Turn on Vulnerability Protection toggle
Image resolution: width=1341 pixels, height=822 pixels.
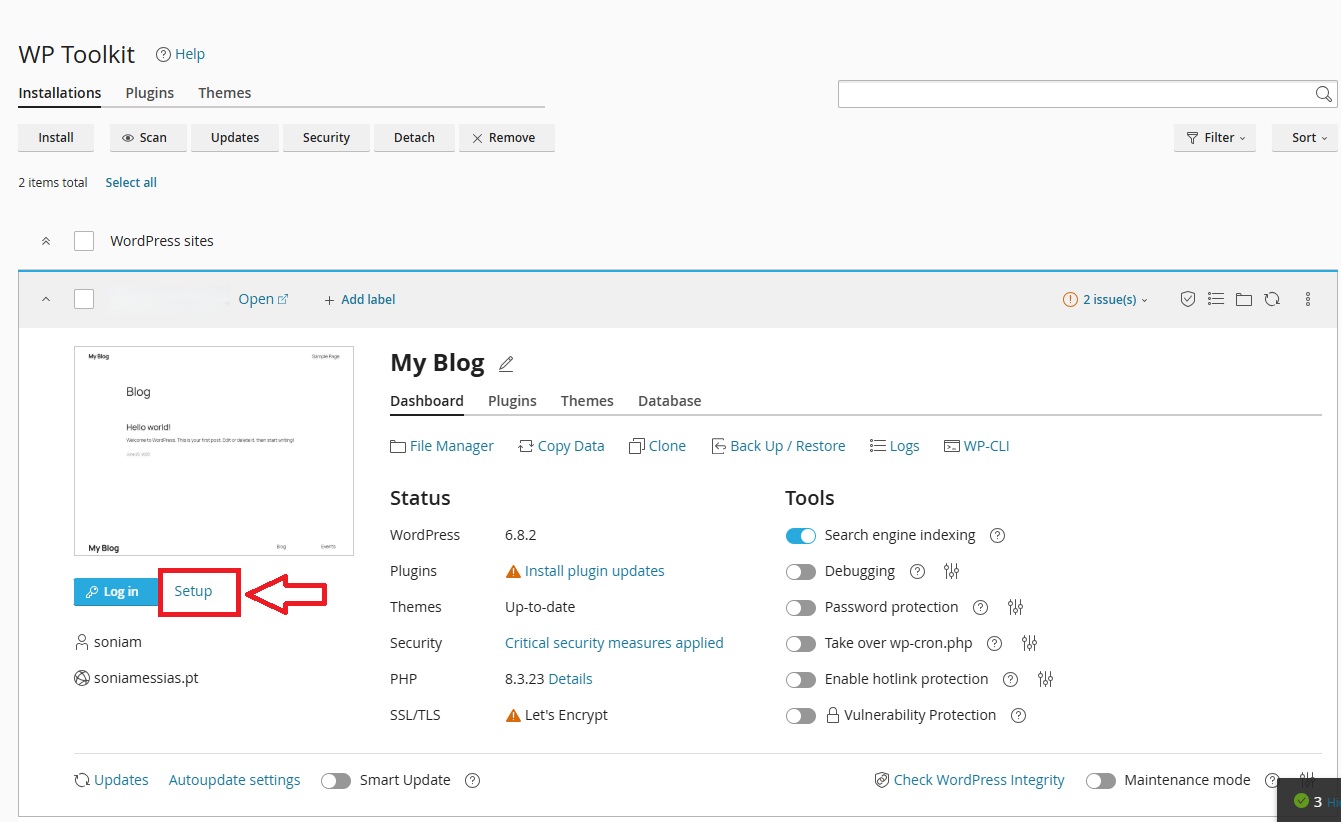tap(801, 715)
